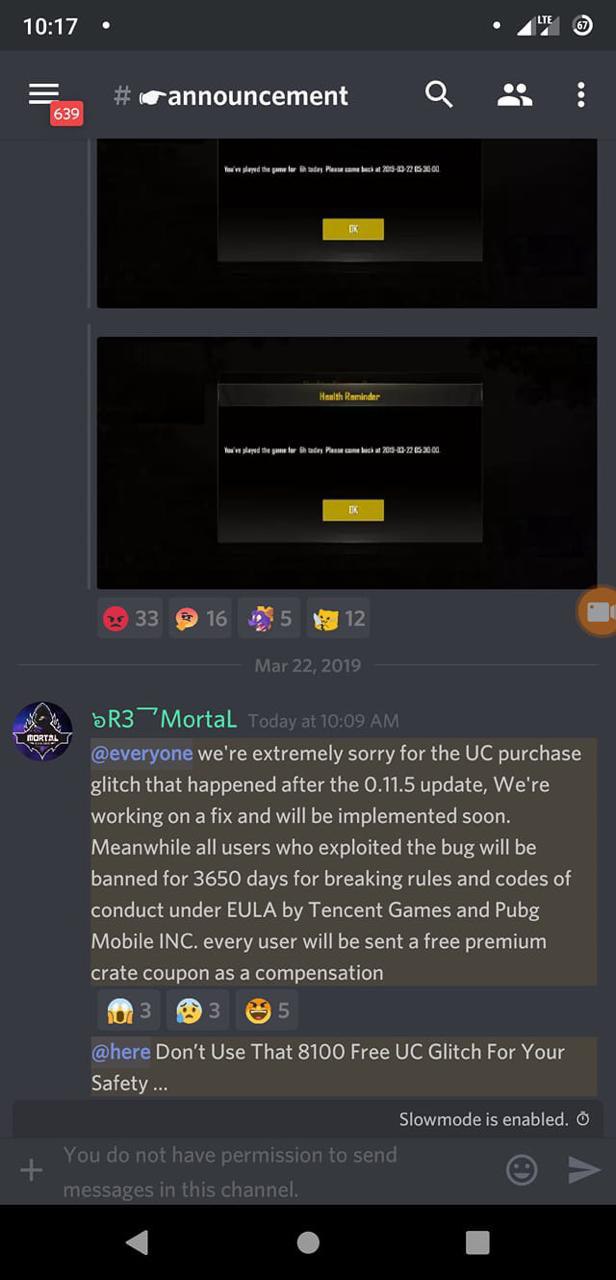The image size is (616, 1280).
Task: Tap the @everyone mention
Action: [x=142, y=753]
